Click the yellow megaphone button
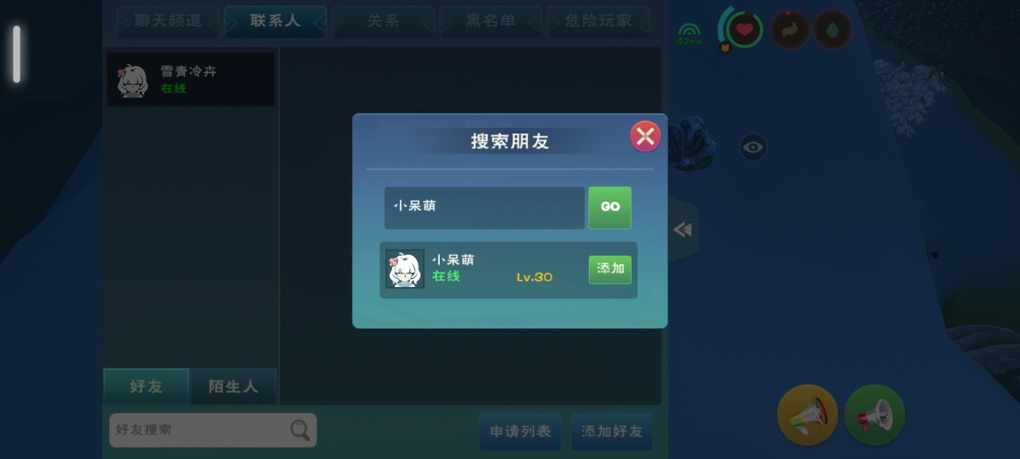Screen dimensions: 1020x459 coord(807,415)
